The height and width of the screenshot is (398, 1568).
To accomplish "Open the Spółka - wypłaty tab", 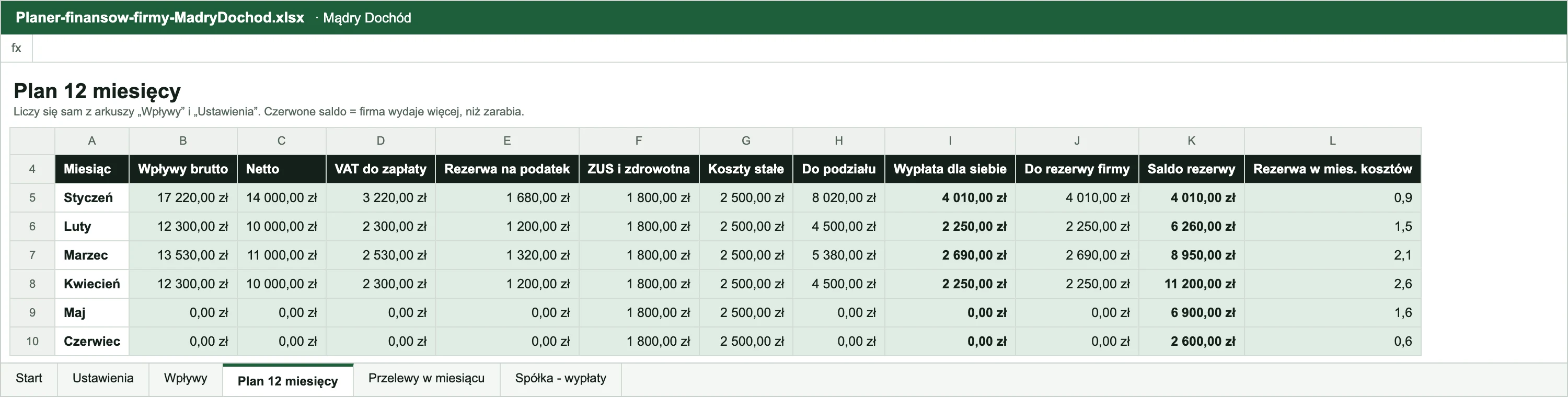I will [x=561, y=379].
